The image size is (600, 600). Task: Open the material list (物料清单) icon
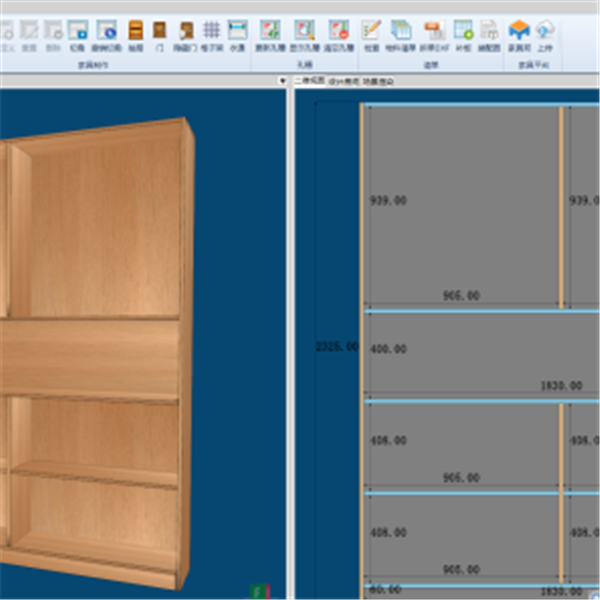click(401, 32)
